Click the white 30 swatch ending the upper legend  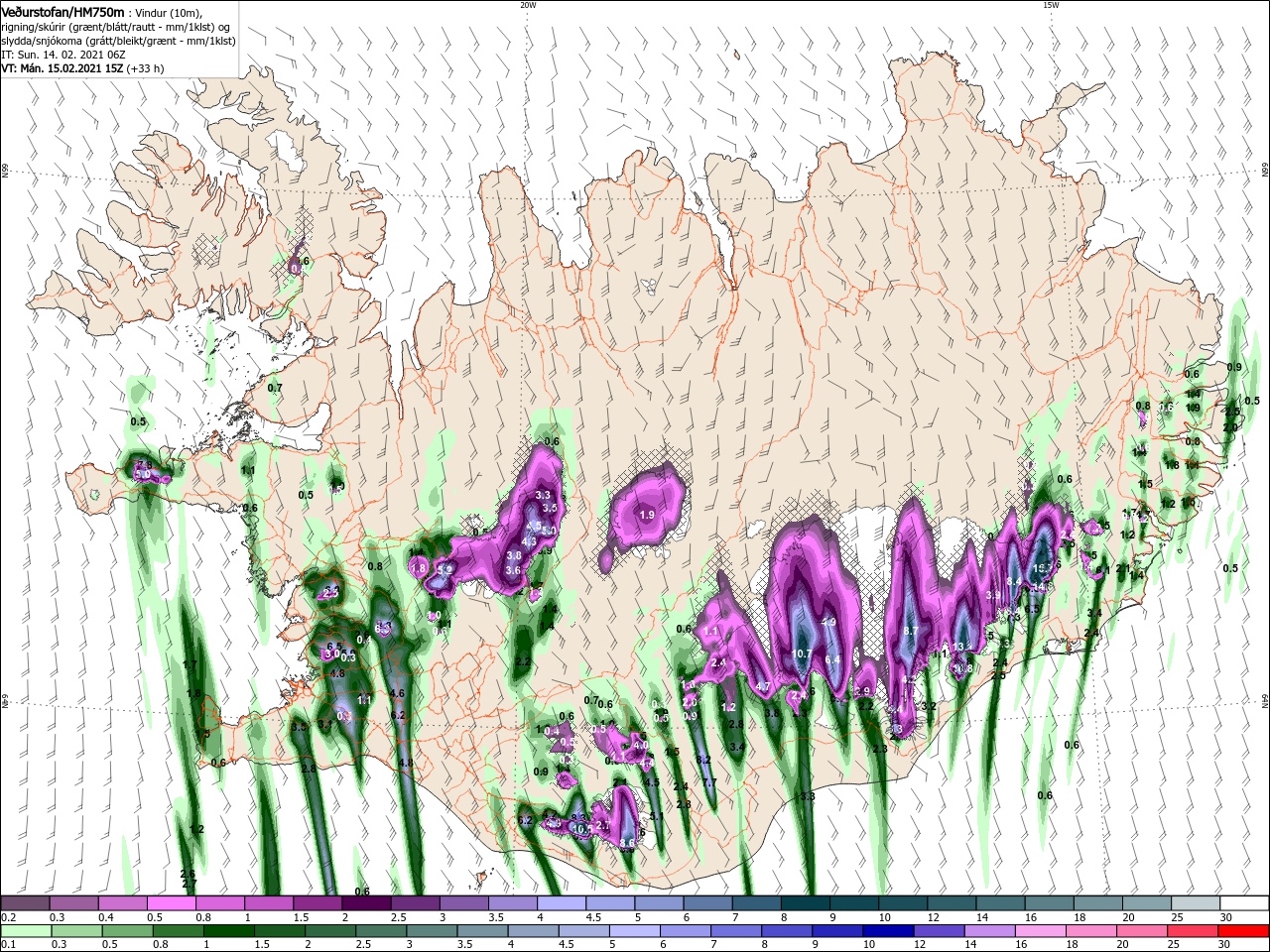click(x=1244, y=903)
